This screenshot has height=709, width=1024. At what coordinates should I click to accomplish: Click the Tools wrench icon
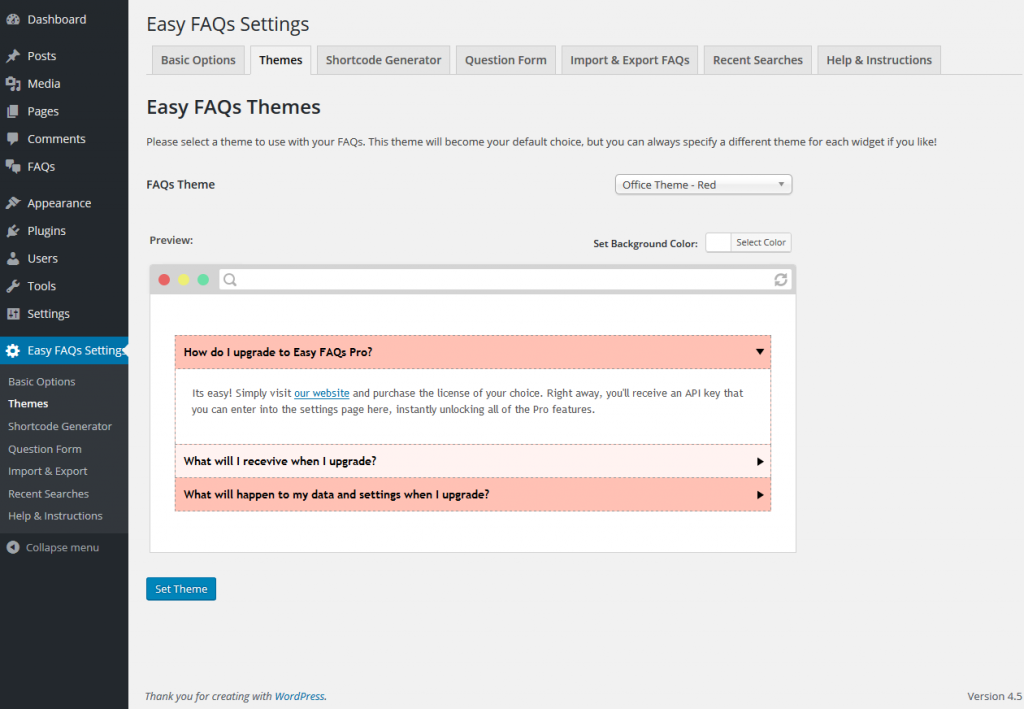13,286
